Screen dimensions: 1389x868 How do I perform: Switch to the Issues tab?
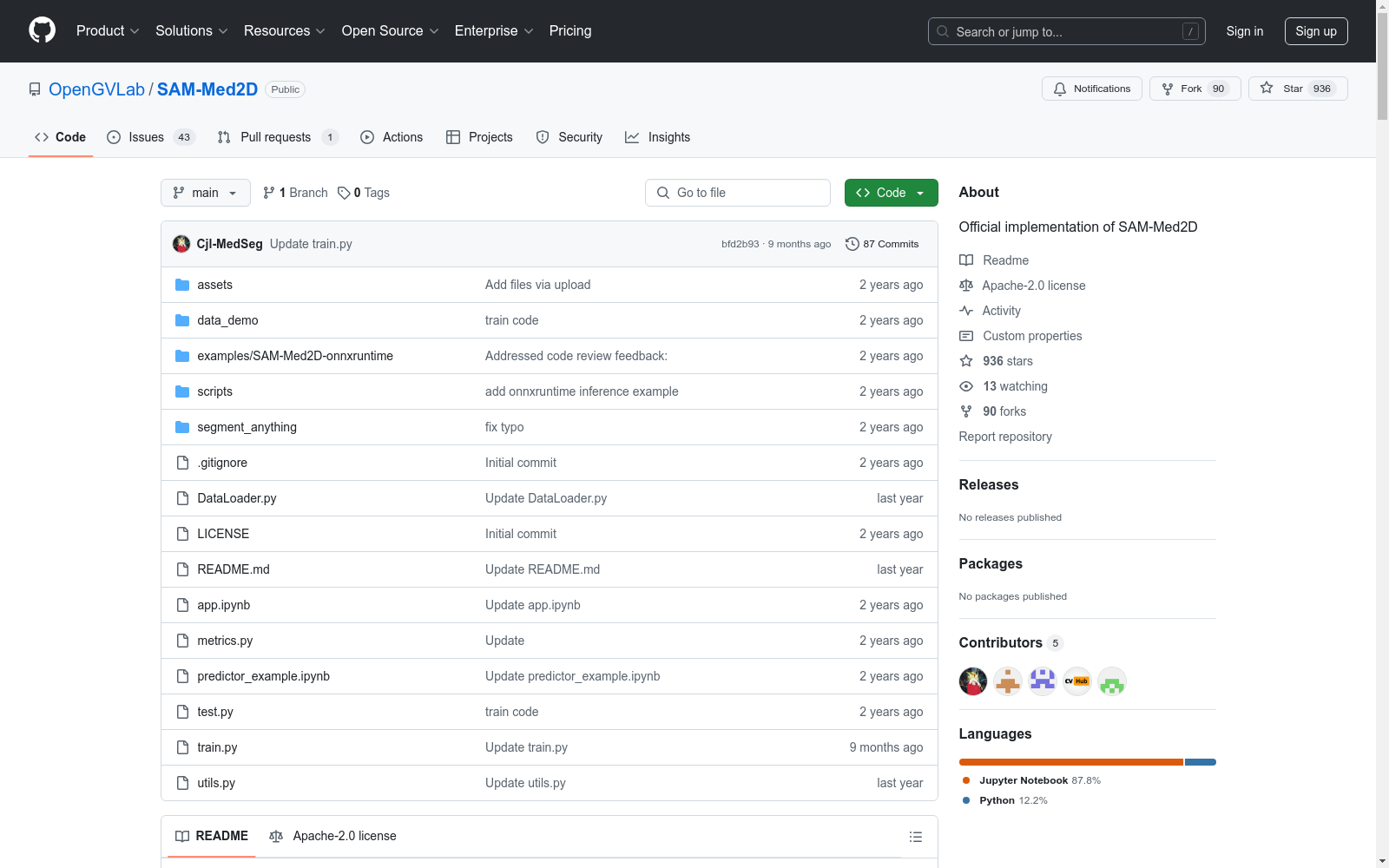point(151,137)
